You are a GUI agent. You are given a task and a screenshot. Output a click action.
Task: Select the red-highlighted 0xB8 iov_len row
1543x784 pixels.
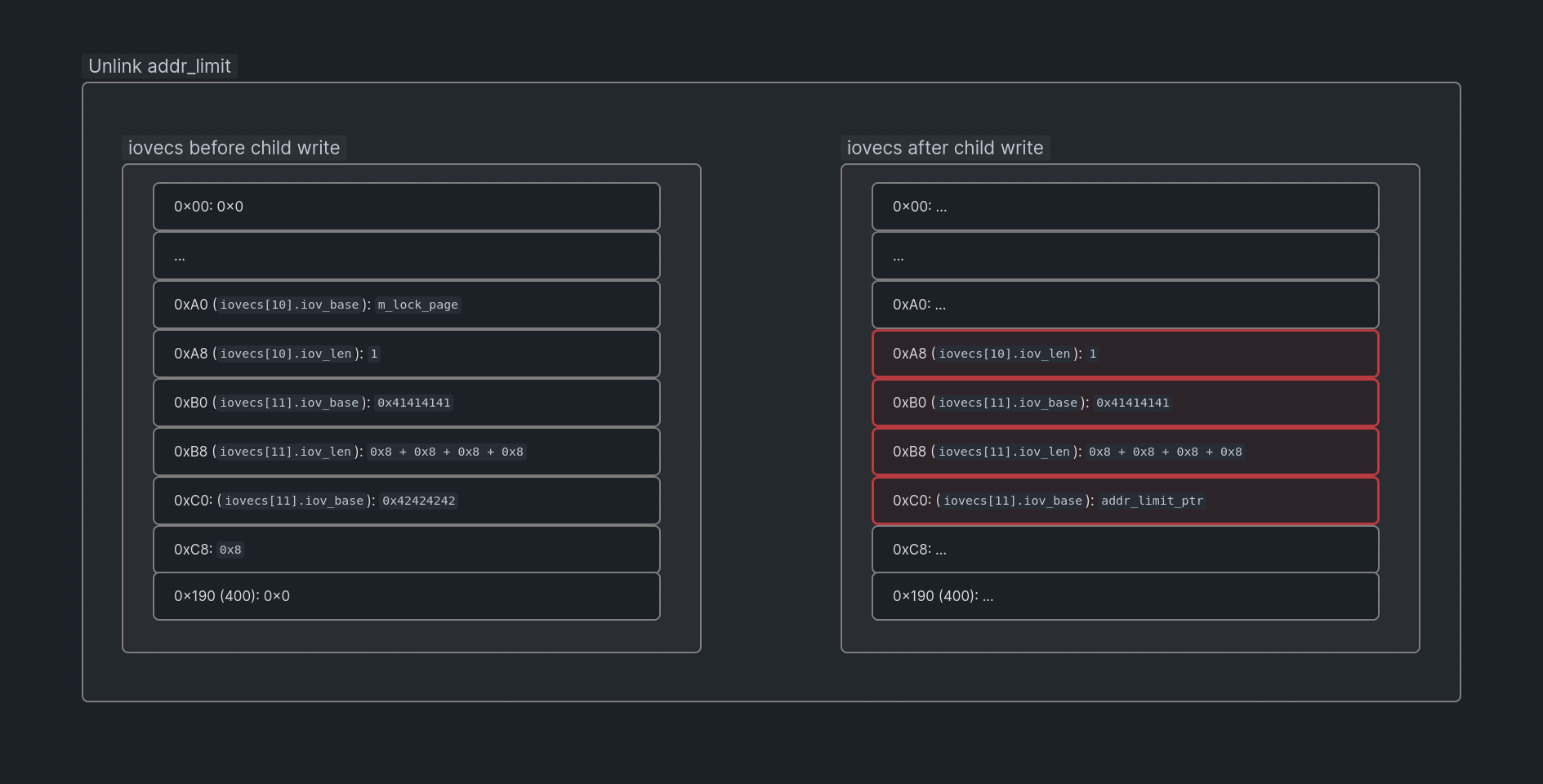(x=1125, y=452)
